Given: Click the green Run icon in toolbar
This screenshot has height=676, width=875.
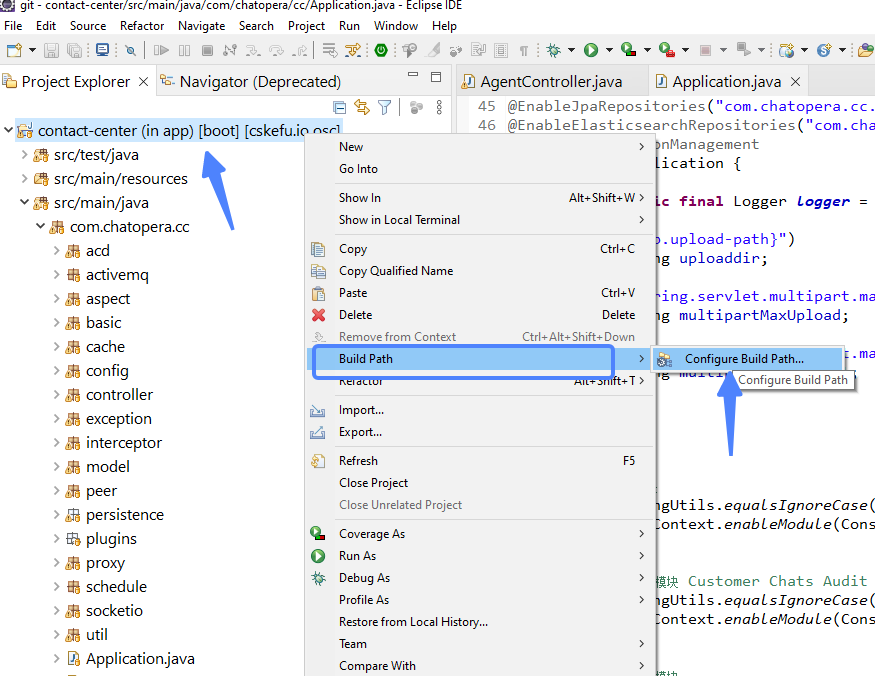Looking at the screenshot, I should [x=591, y=50].
